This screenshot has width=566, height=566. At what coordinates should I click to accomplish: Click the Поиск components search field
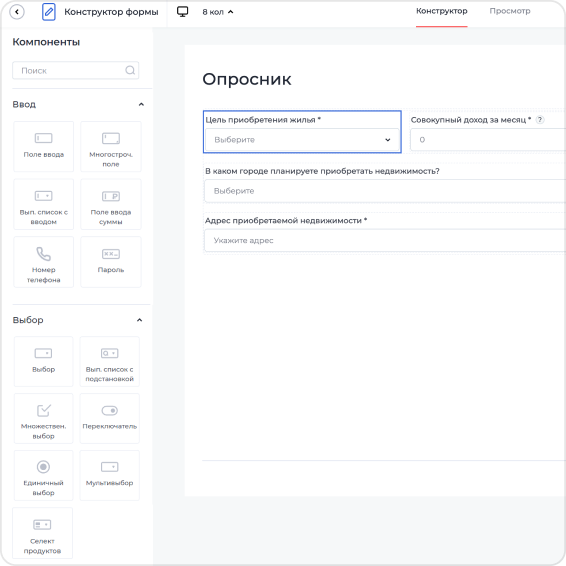[75, 70]
